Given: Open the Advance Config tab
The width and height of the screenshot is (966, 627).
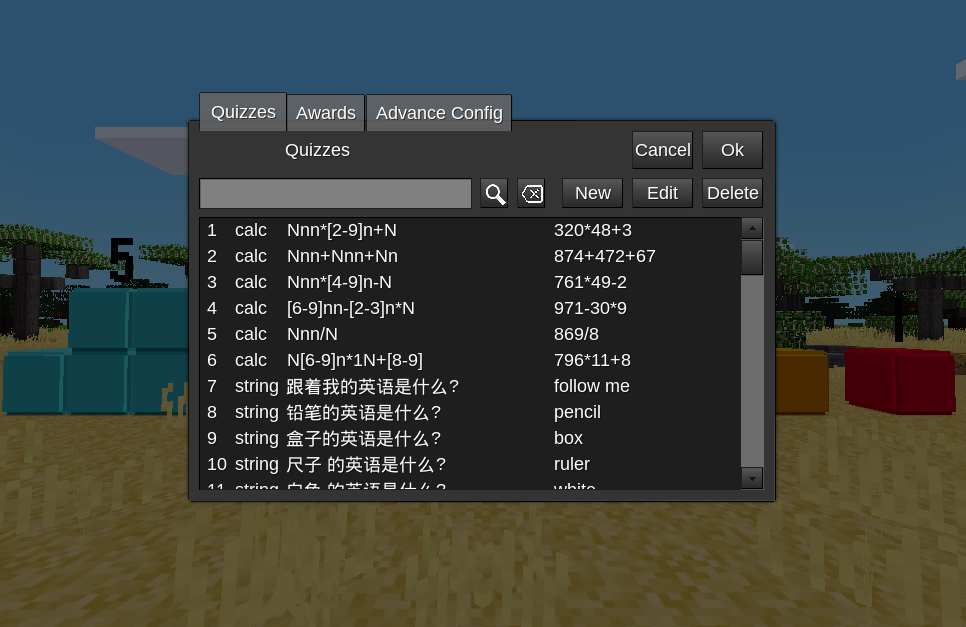Looking at the screenshot, I should pos(439,113).
